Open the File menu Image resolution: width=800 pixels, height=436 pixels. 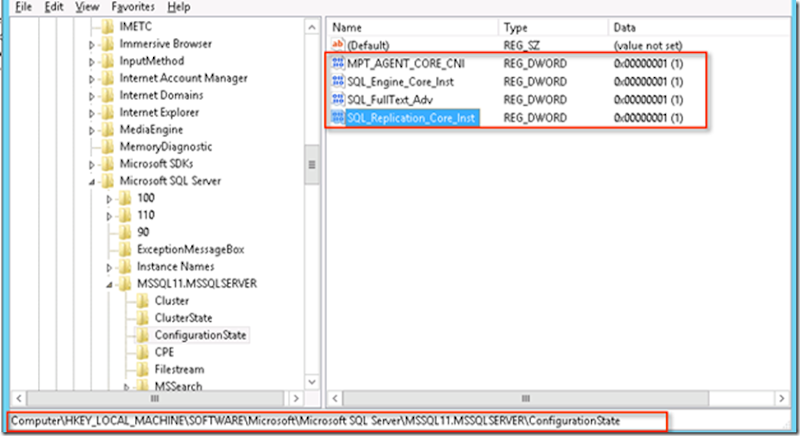tap(23, 7)
